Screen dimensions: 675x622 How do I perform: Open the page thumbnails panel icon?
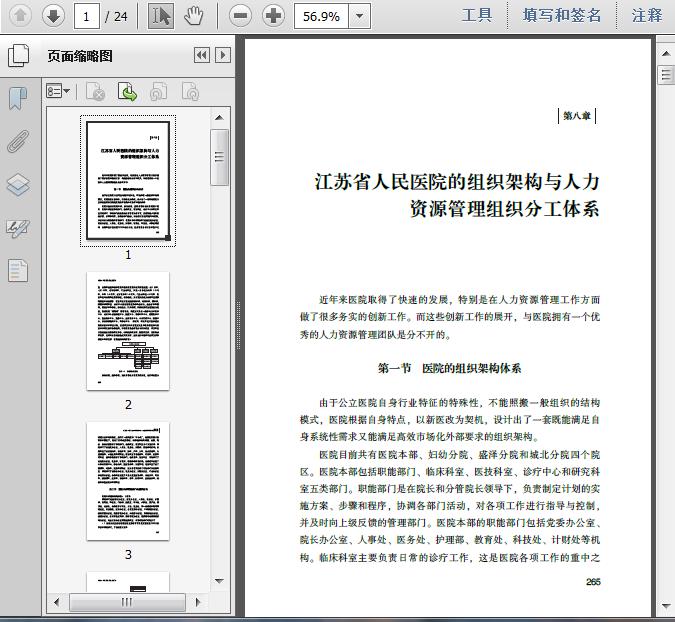18,56
